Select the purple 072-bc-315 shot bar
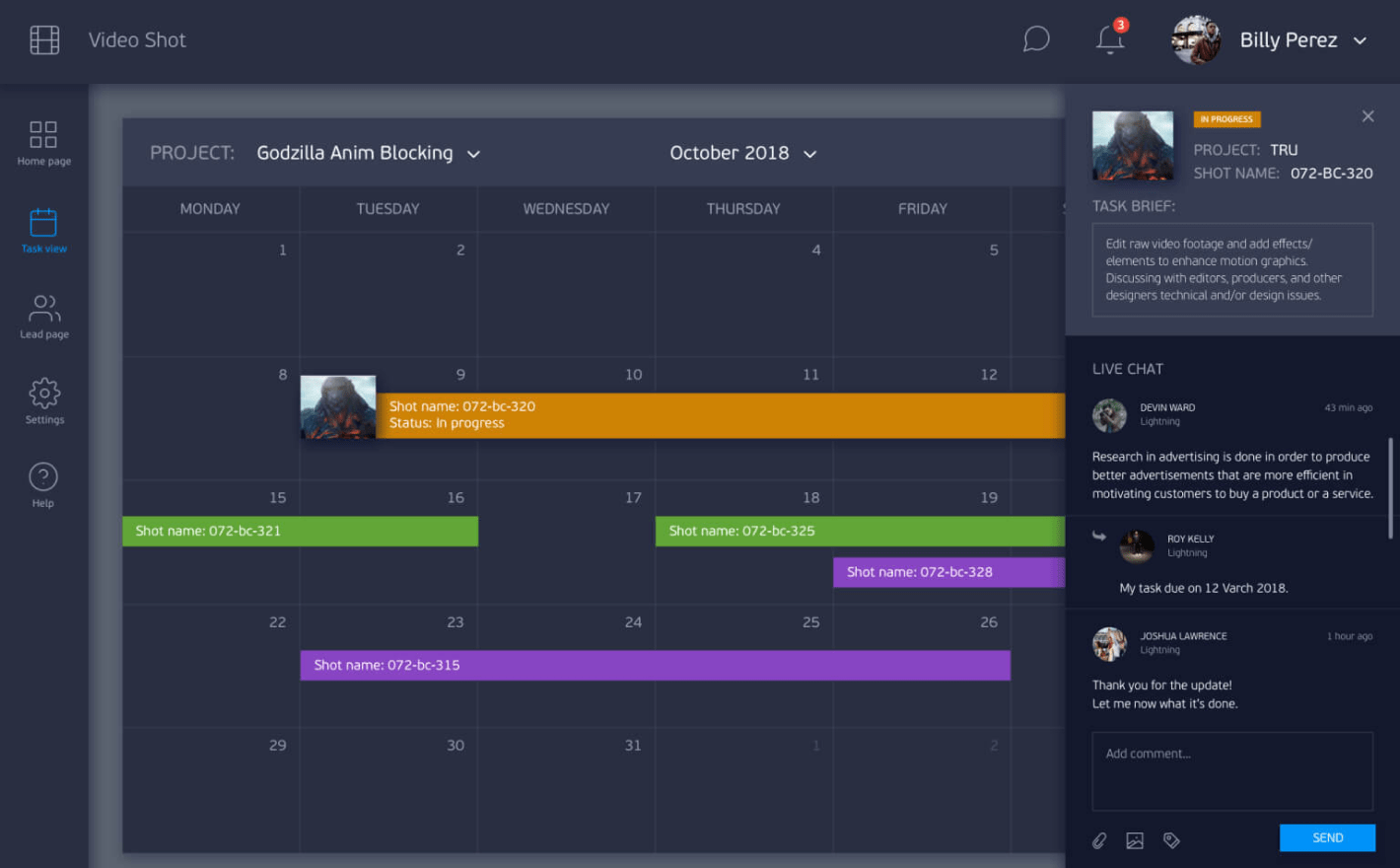This screenshot has width=1400, height=868. 655,665
